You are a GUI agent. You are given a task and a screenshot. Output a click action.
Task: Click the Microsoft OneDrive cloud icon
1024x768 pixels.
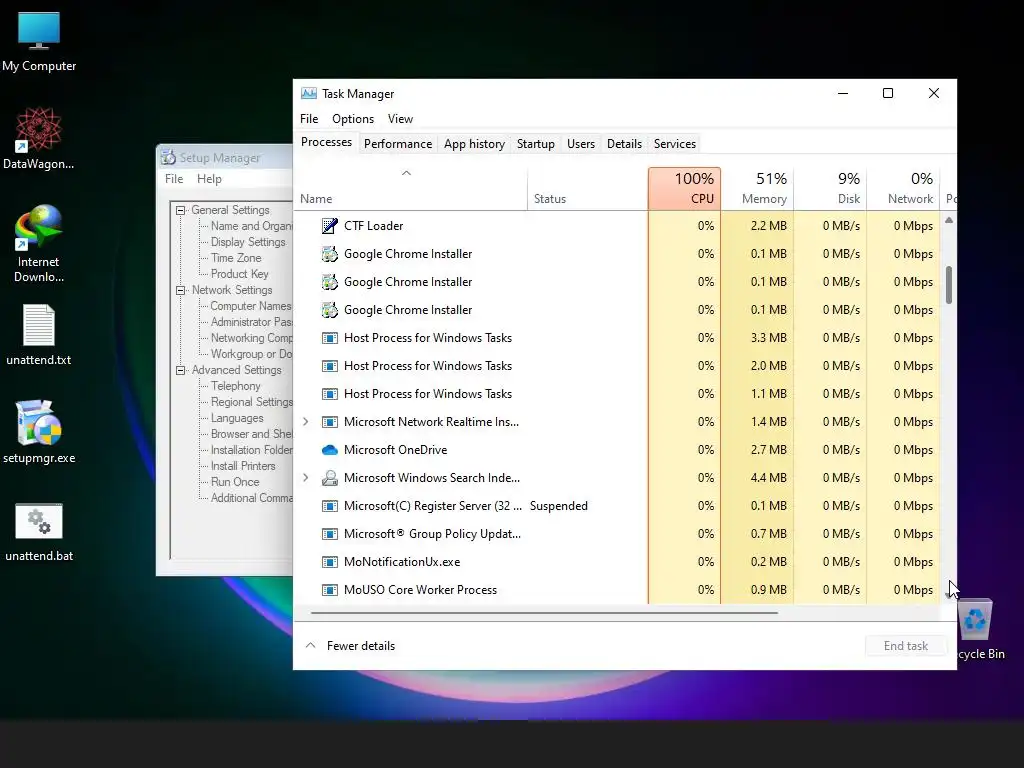330,450
